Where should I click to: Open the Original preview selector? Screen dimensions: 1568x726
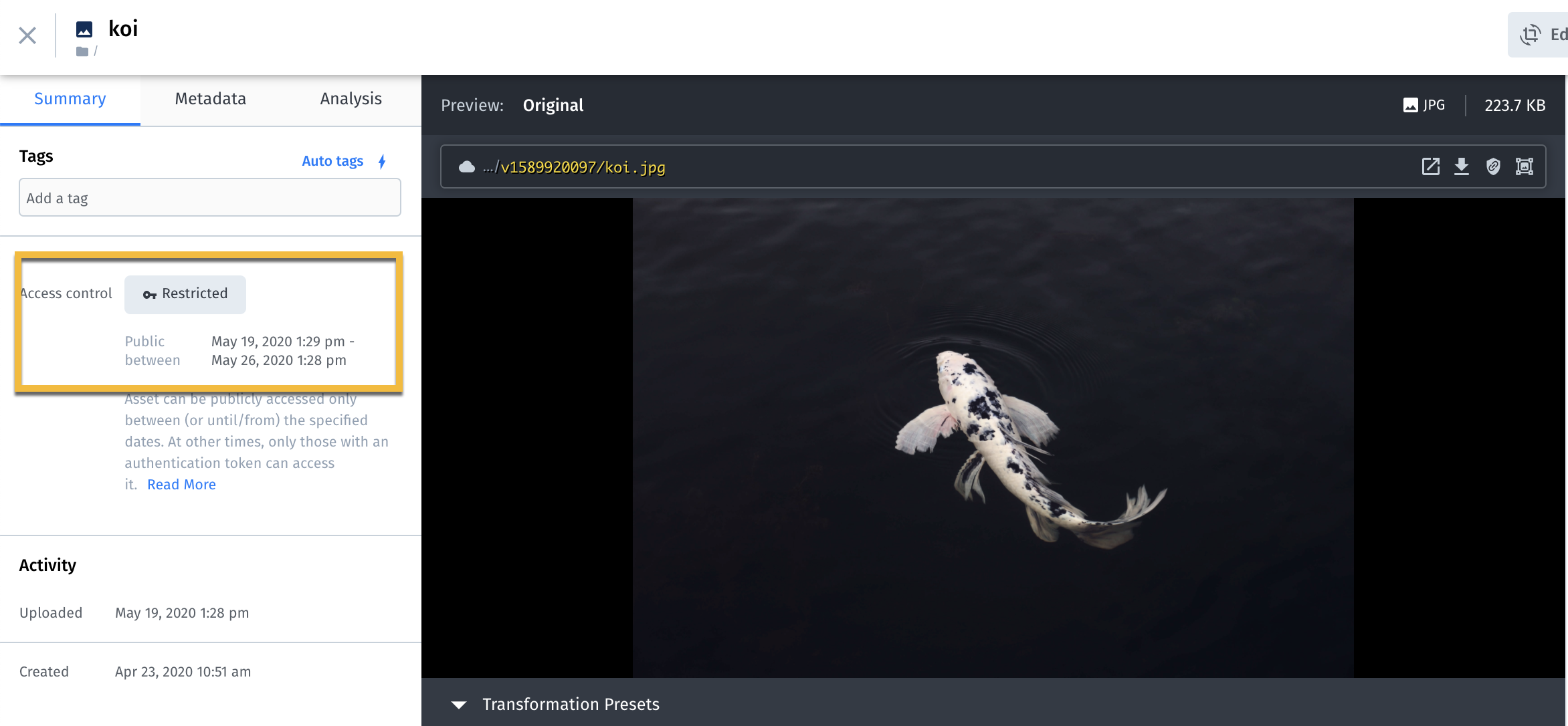coord(553,106)
